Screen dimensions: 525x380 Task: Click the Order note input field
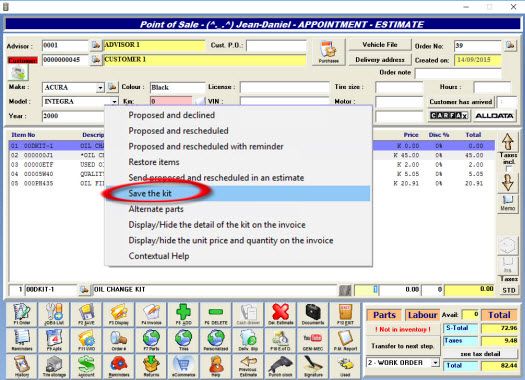pyautogui.click(x=458, y=73)
